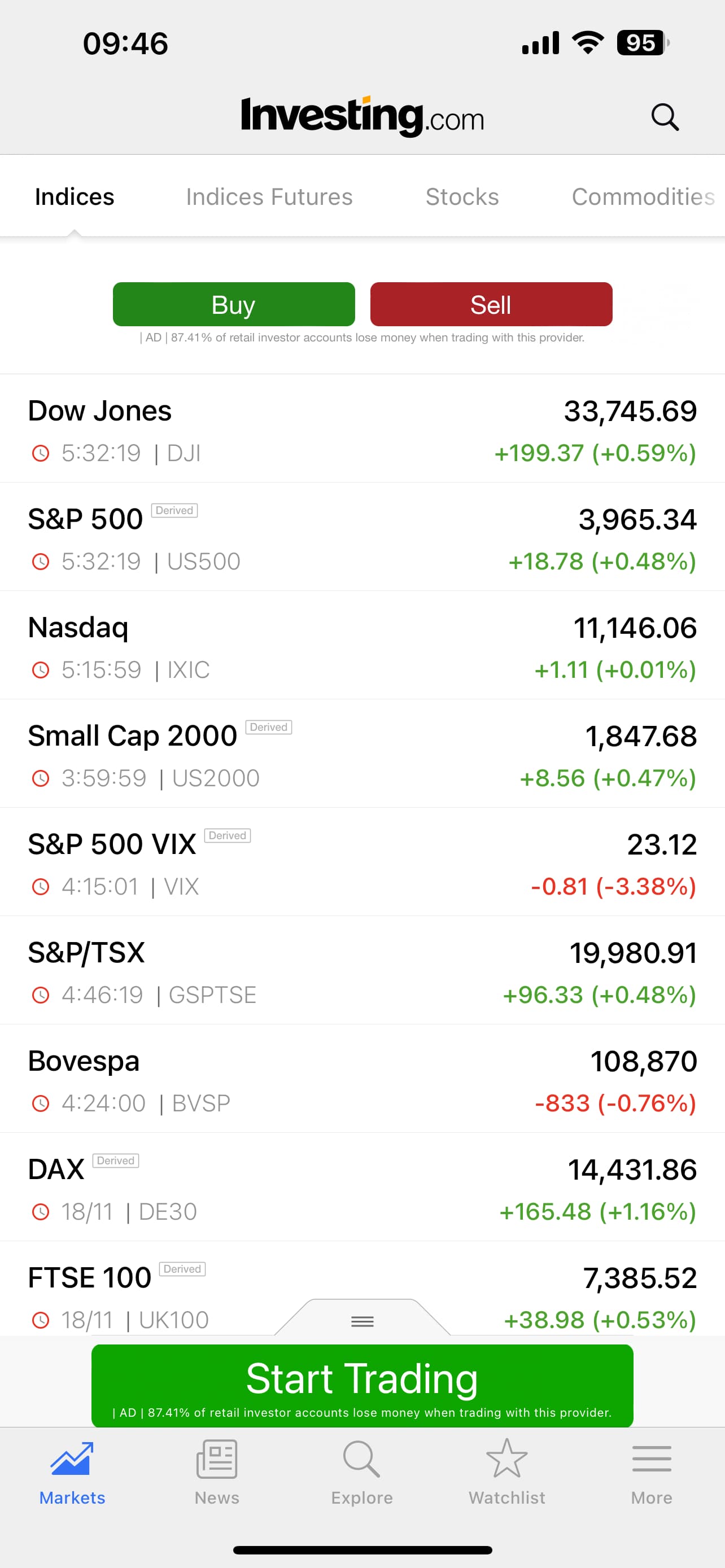Open the Markets chart icon
The image size is (725, 1568).
[x=72, y=1458]
